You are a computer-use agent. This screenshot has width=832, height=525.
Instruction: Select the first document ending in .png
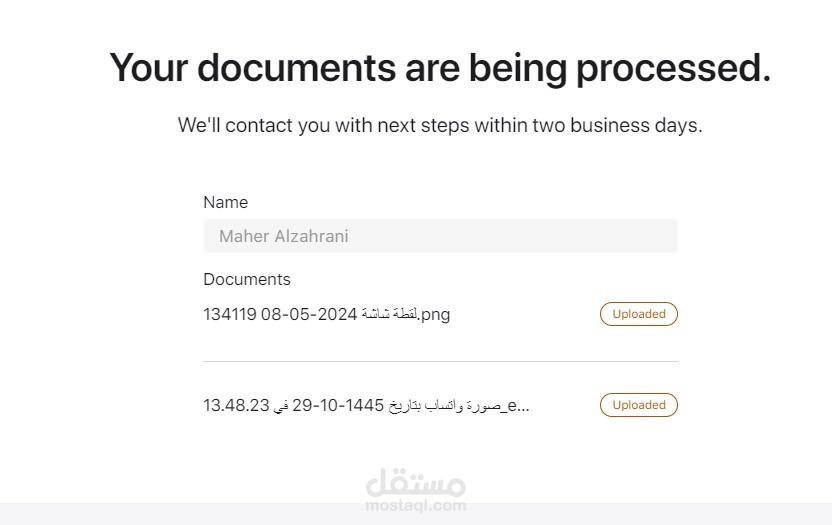326,314
